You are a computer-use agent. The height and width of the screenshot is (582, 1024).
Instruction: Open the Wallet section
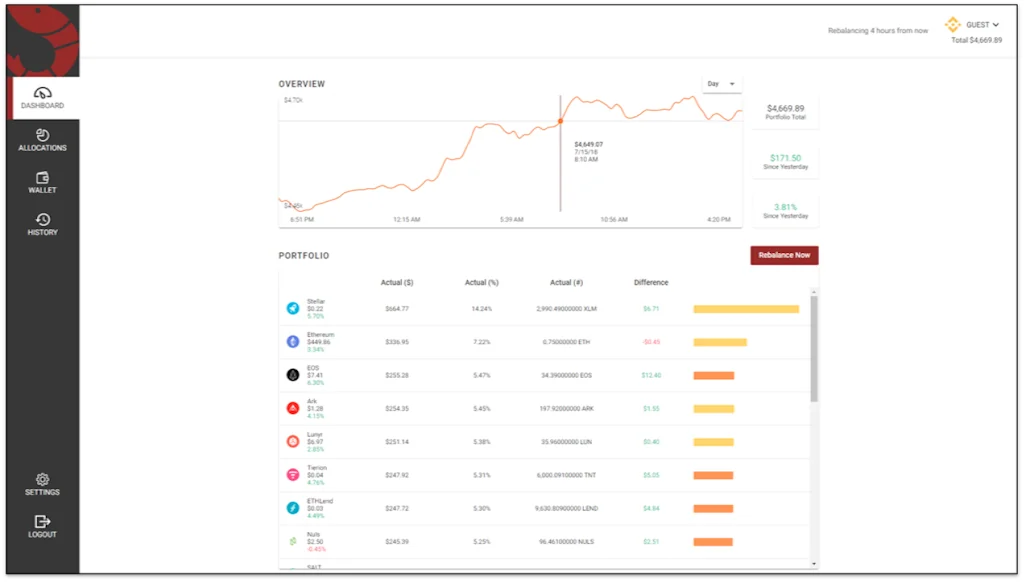[42, 182]
